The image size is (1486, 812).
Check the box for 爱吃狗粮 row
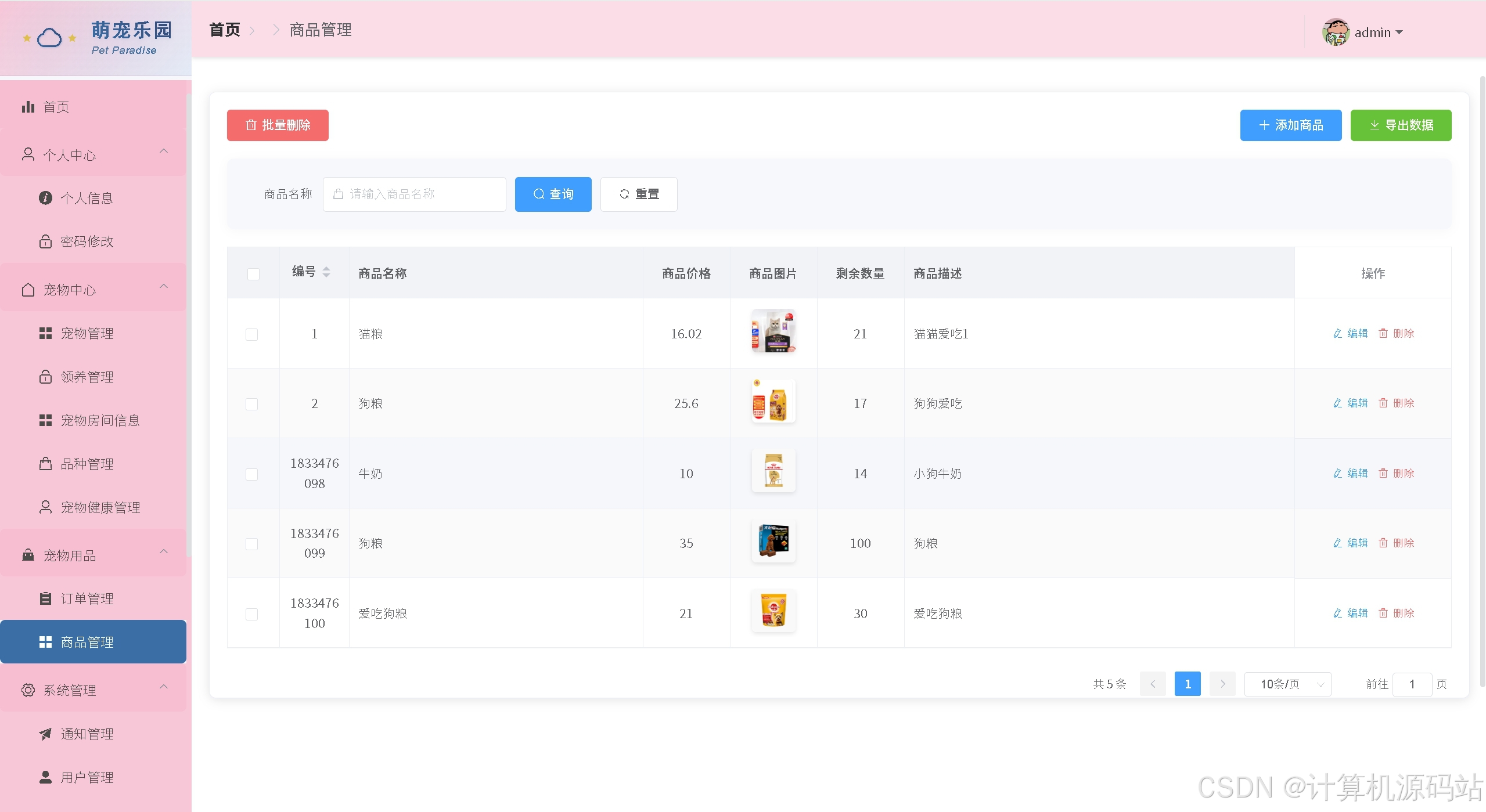click(x=251, y=614)
